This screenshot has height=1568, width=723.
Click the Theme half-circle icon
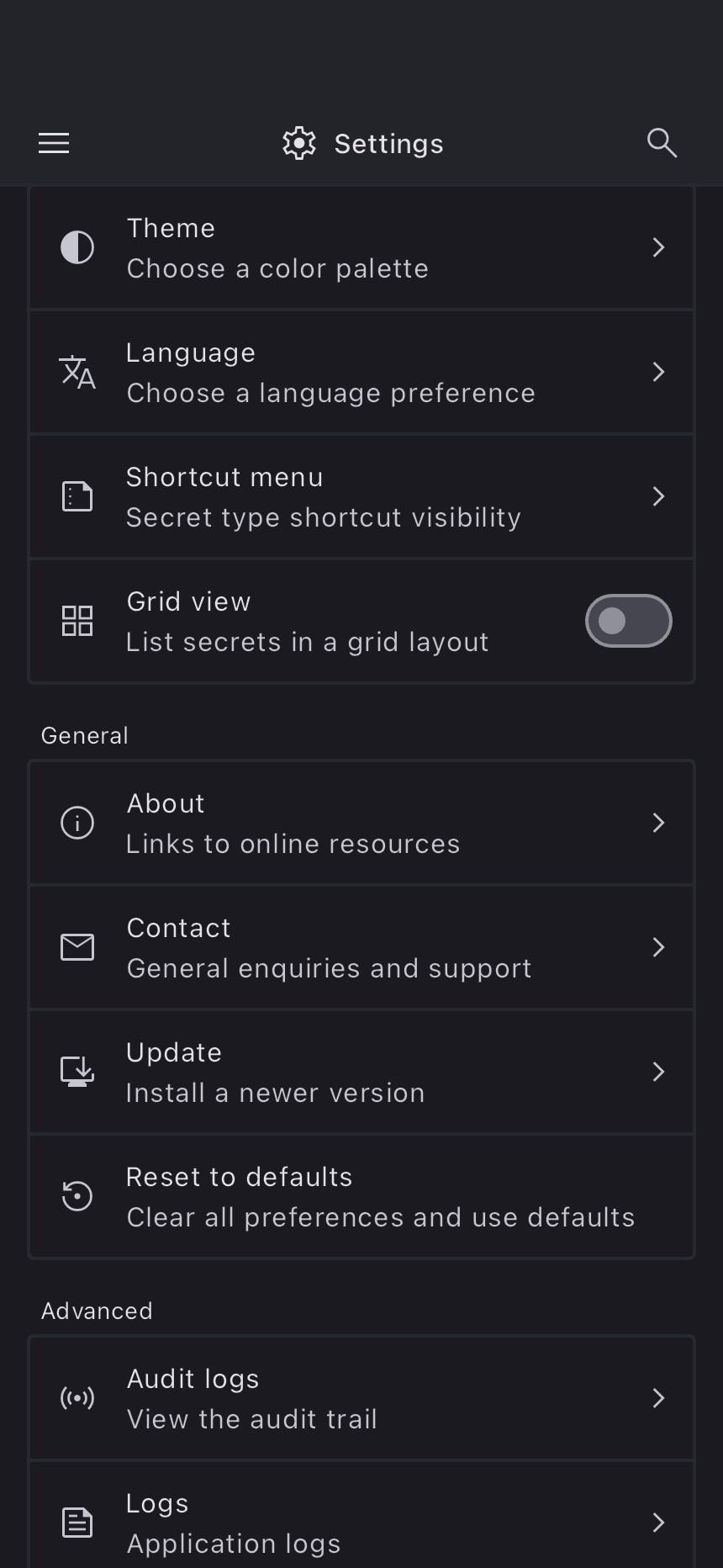tap(77, 248)
